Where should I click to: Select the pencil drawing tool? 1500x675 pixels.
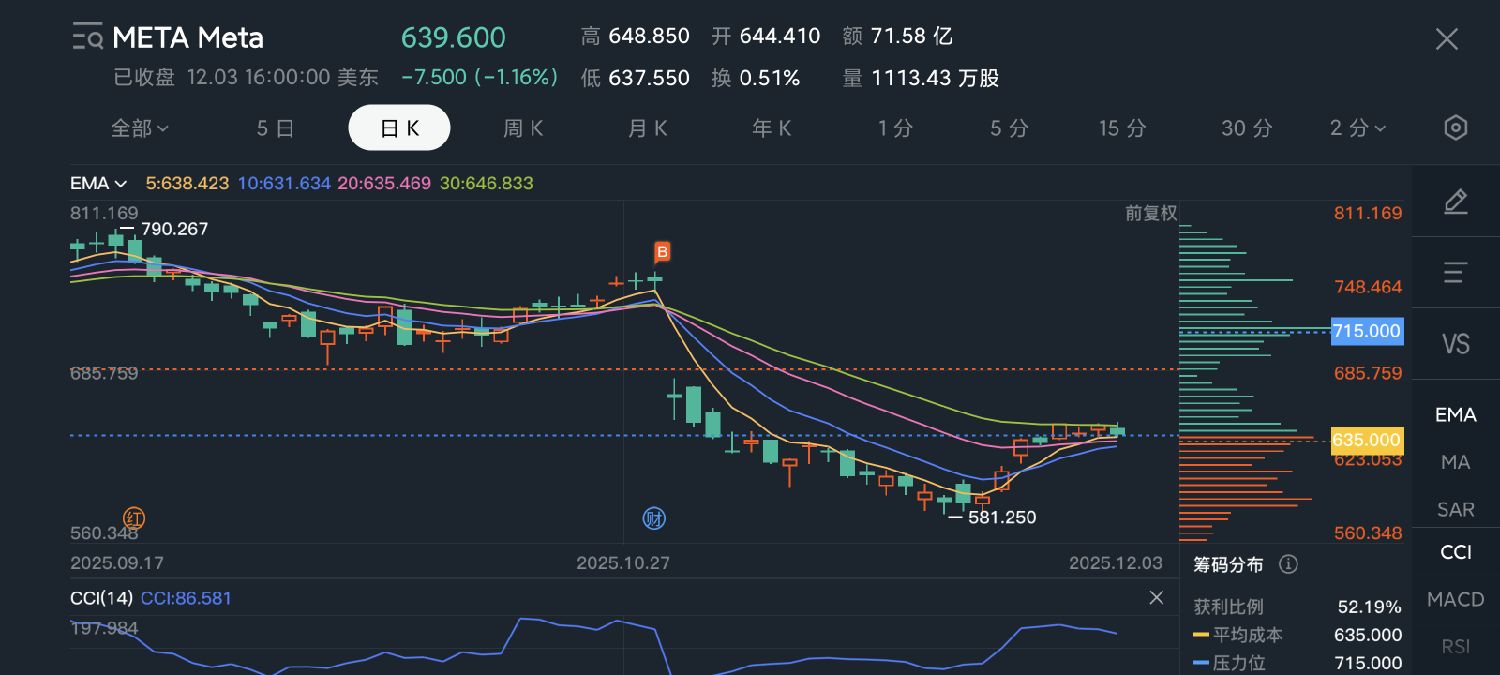(x=1456, y=202)
